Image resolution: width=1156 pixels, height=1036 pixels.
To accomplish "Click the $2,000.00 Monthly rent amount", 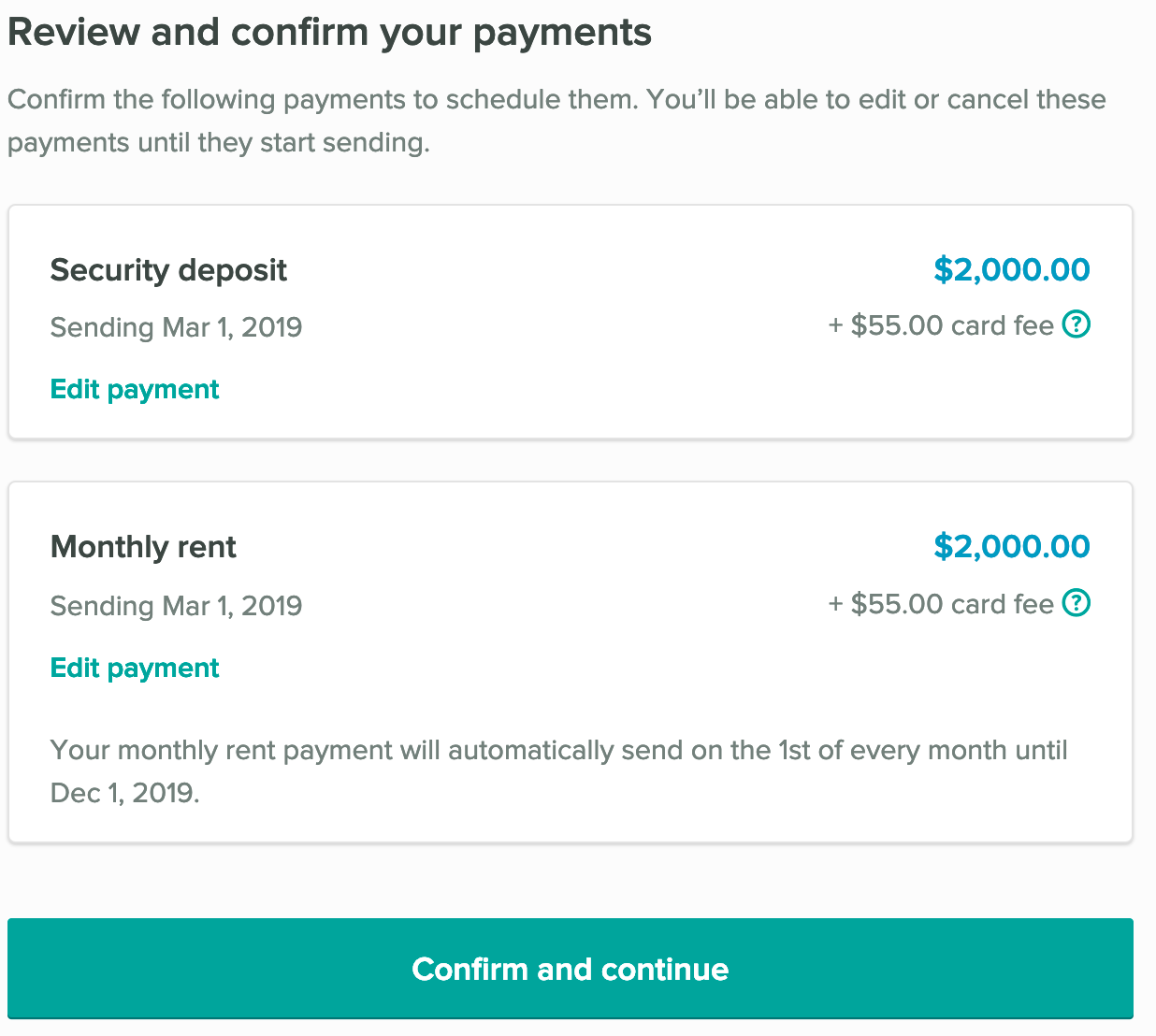I will (1011, 547).
